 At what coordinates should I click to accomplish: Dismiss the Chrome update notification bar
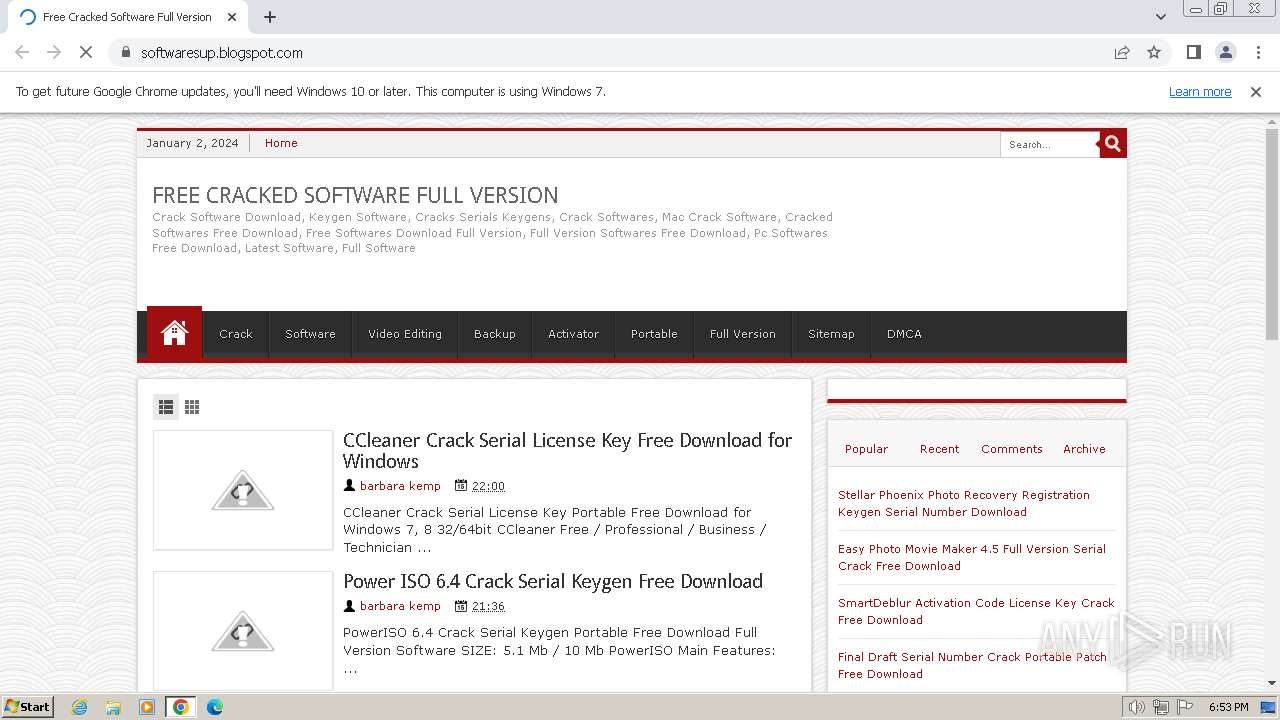(x=1256, y=91)
